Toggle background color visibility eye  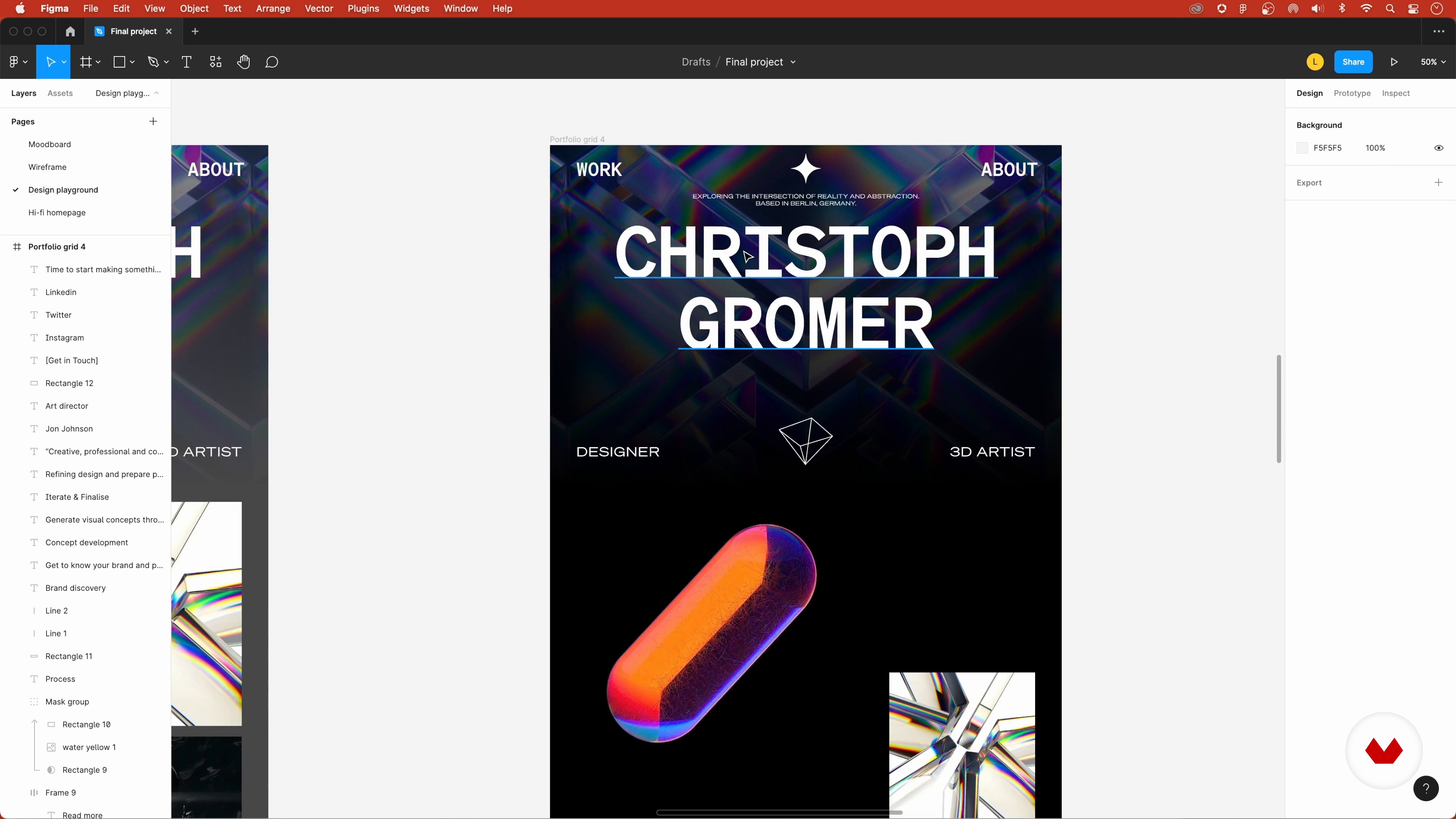tap(1439, 148)
